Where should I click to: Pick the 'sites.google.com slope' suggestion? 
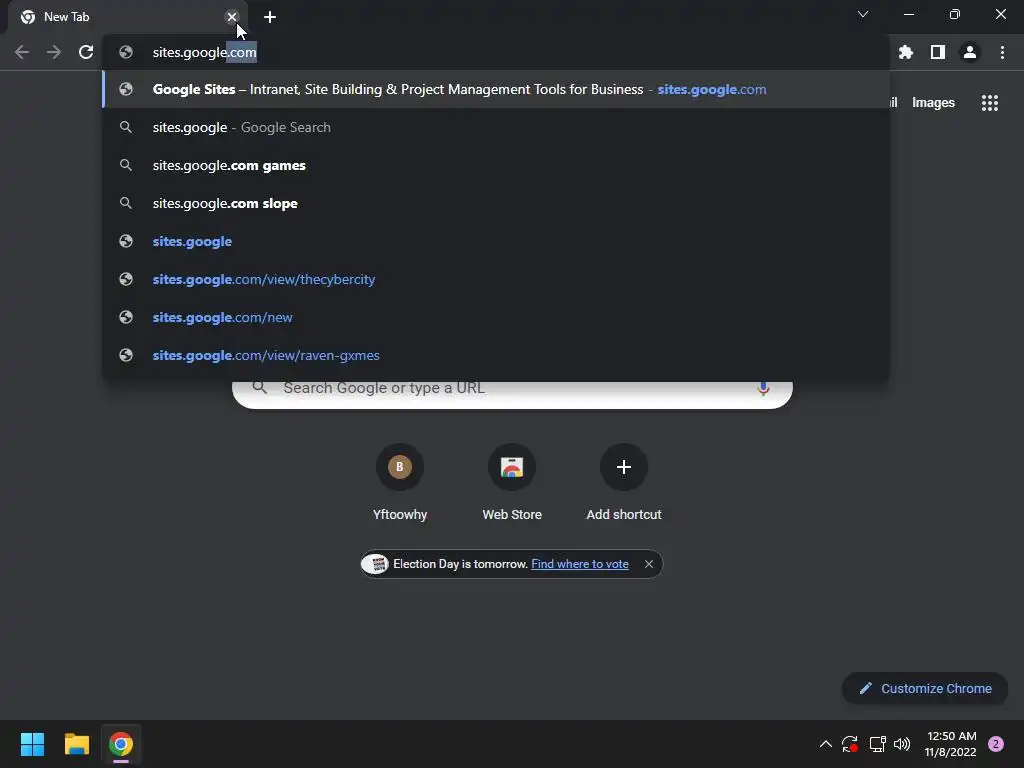click(496, 203)
